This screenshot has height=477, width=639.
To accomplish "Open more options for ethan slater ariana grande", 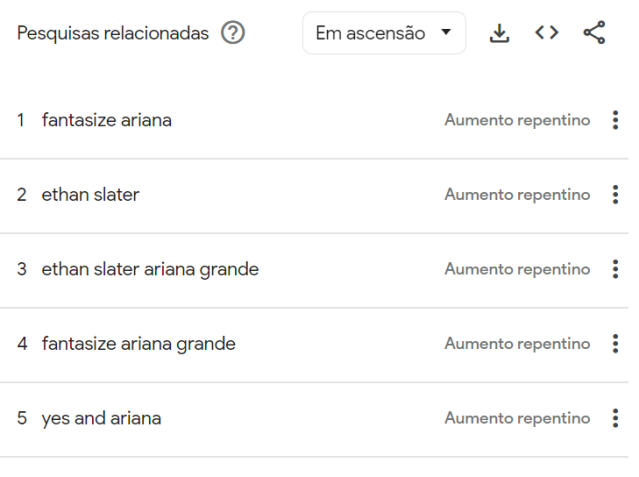I will pos(615,269).
